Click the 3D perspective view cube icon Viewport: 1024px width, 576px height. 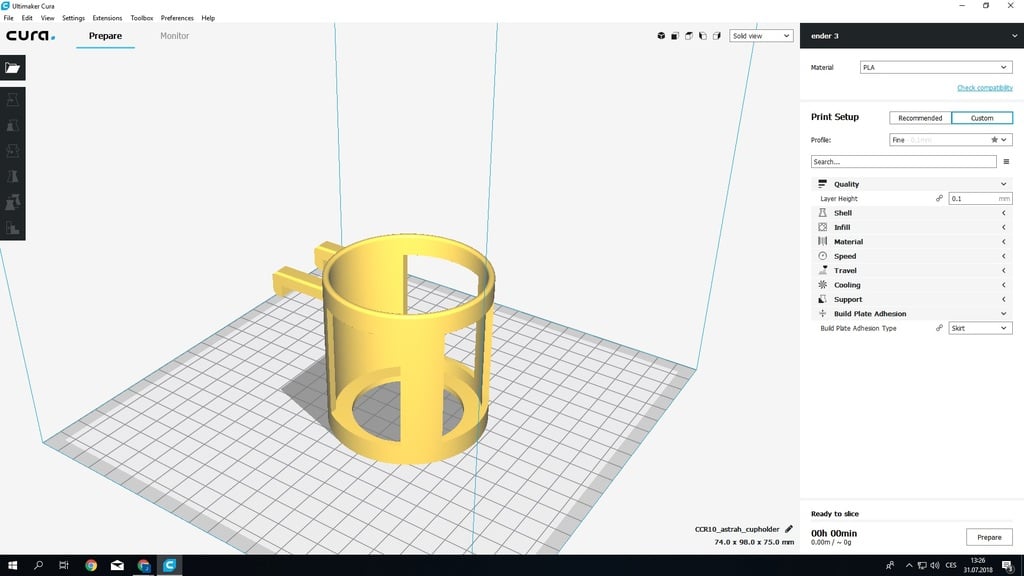click(661, 36)
